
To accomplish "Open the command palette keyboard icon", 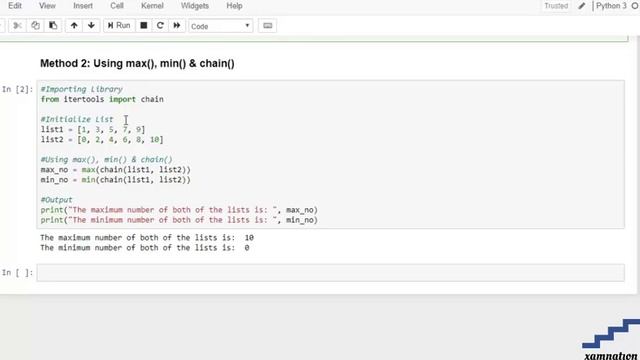I will [x=267, y=26].
